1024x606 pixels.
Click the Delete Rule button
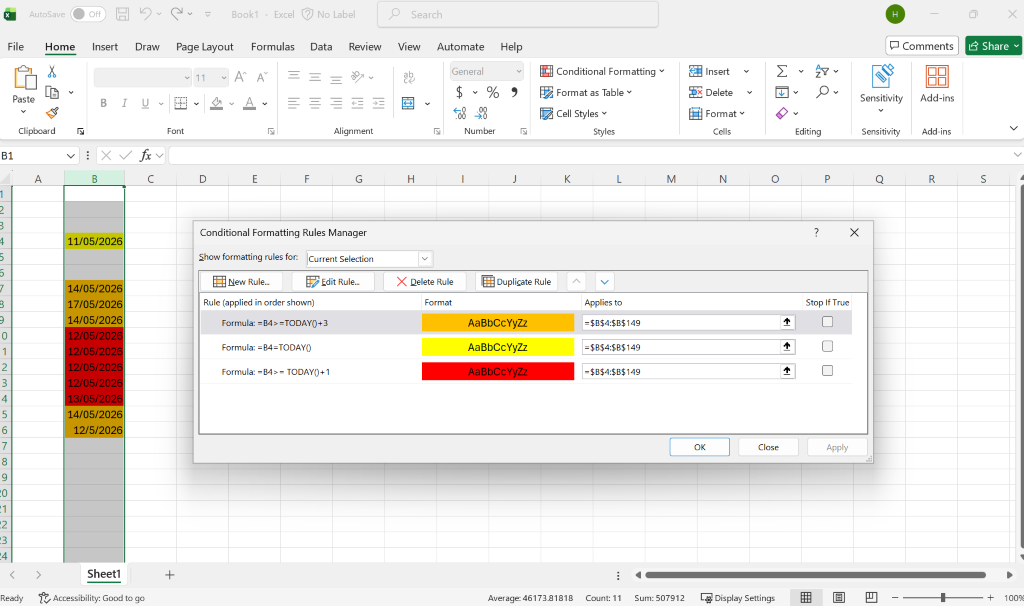click(x=424, y=281)
